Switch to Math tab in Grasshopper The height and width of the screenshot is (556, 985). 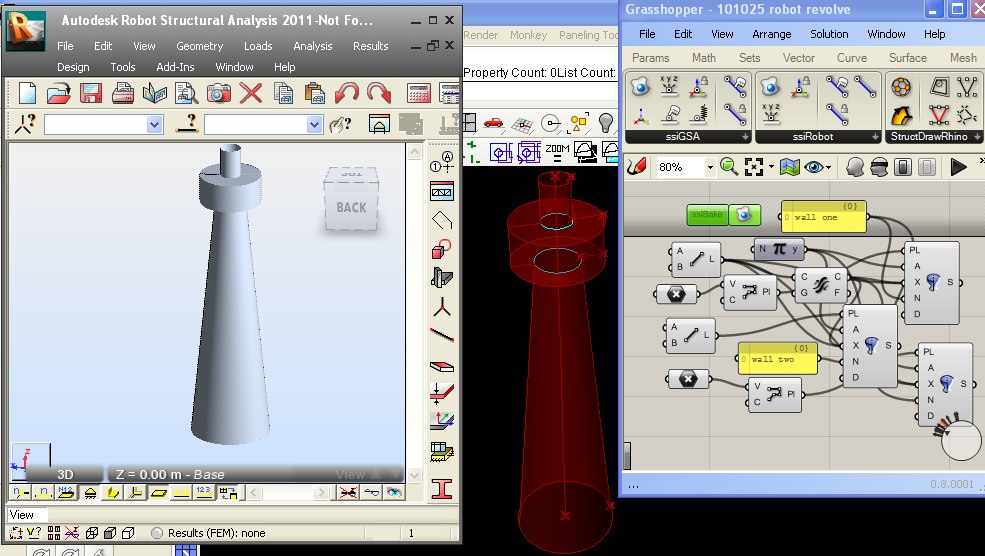tap(704, 57)
